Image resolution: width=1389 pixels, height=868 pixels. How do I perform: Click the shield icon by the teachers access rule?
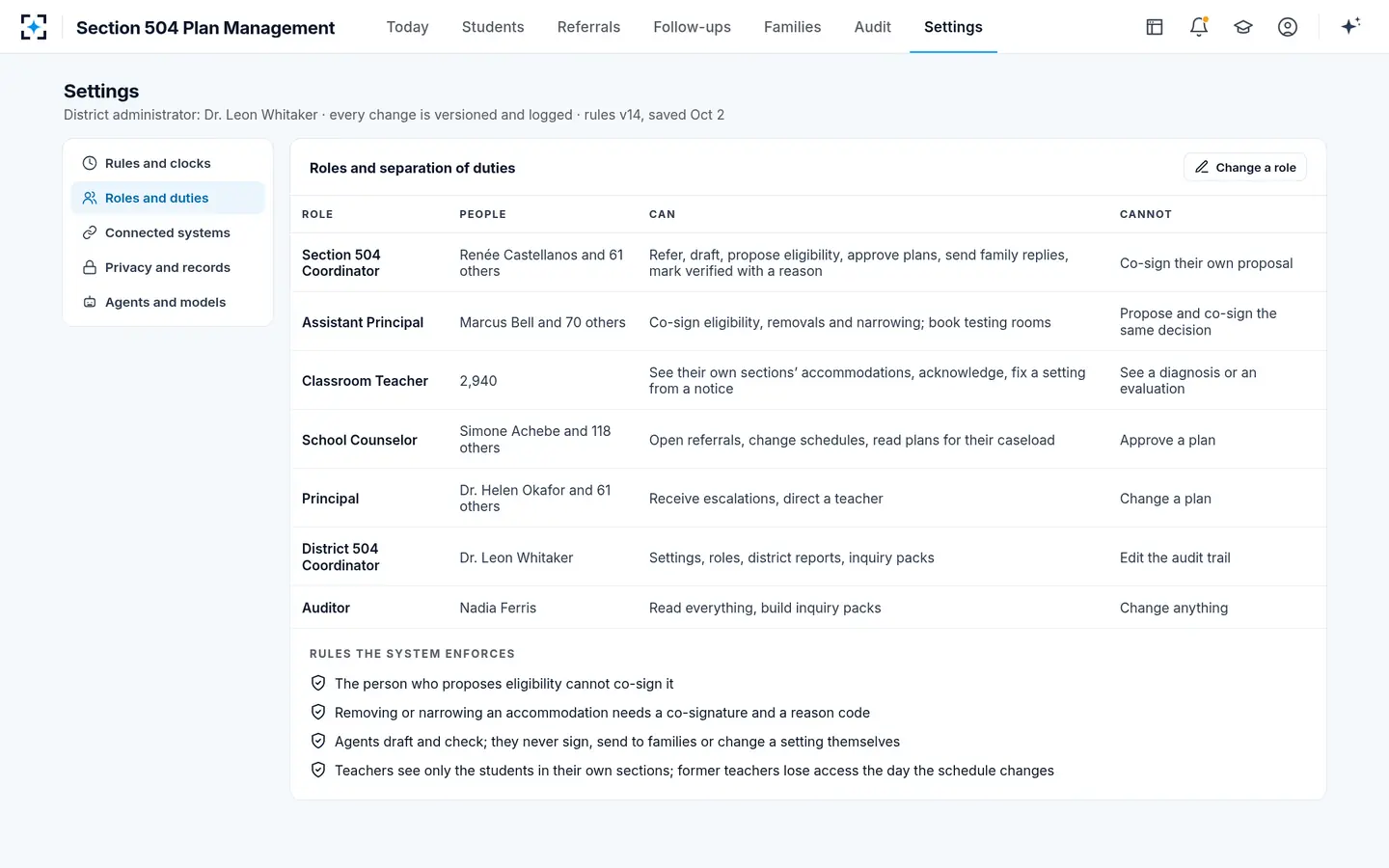pyautogui.click(x=318, y=770)
